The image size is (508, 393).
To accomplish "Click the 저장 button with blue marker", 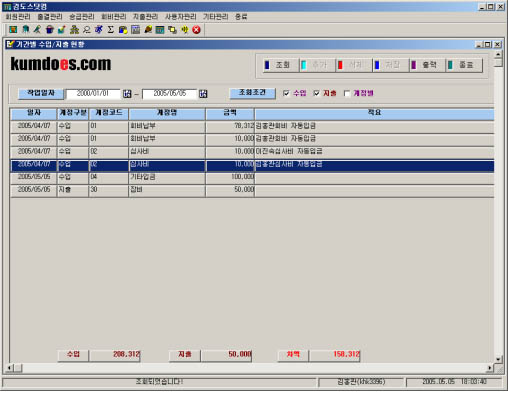I will (390, 65).
